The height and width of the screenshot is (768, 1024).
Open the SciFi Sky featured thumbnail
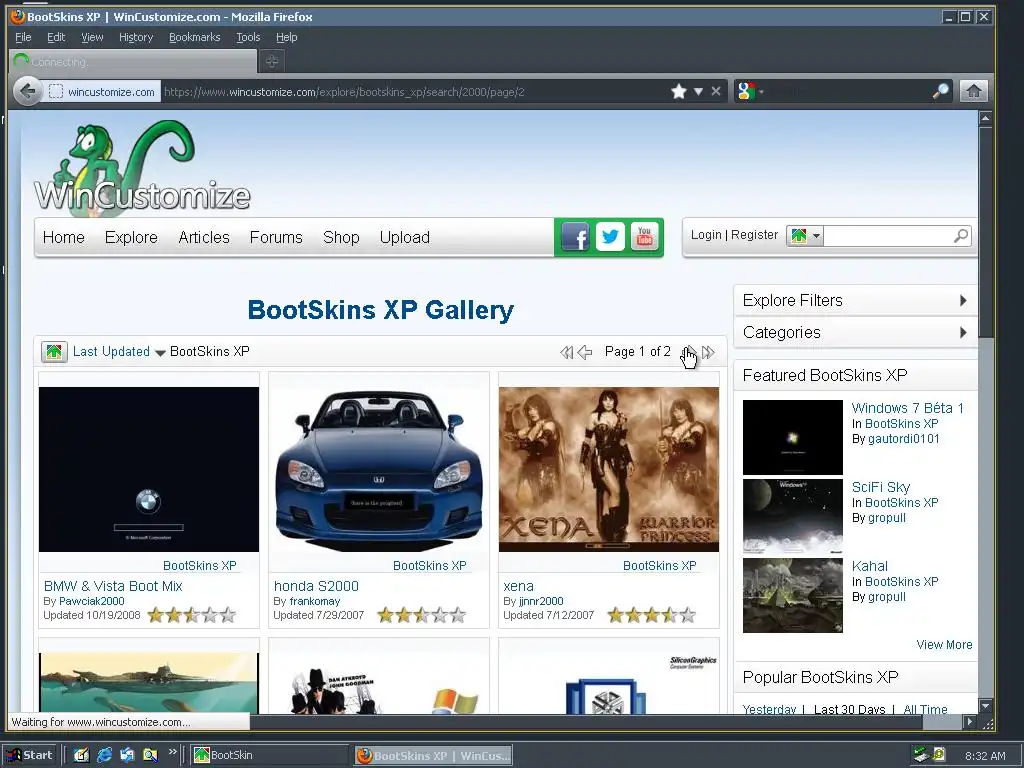(793, 517)
